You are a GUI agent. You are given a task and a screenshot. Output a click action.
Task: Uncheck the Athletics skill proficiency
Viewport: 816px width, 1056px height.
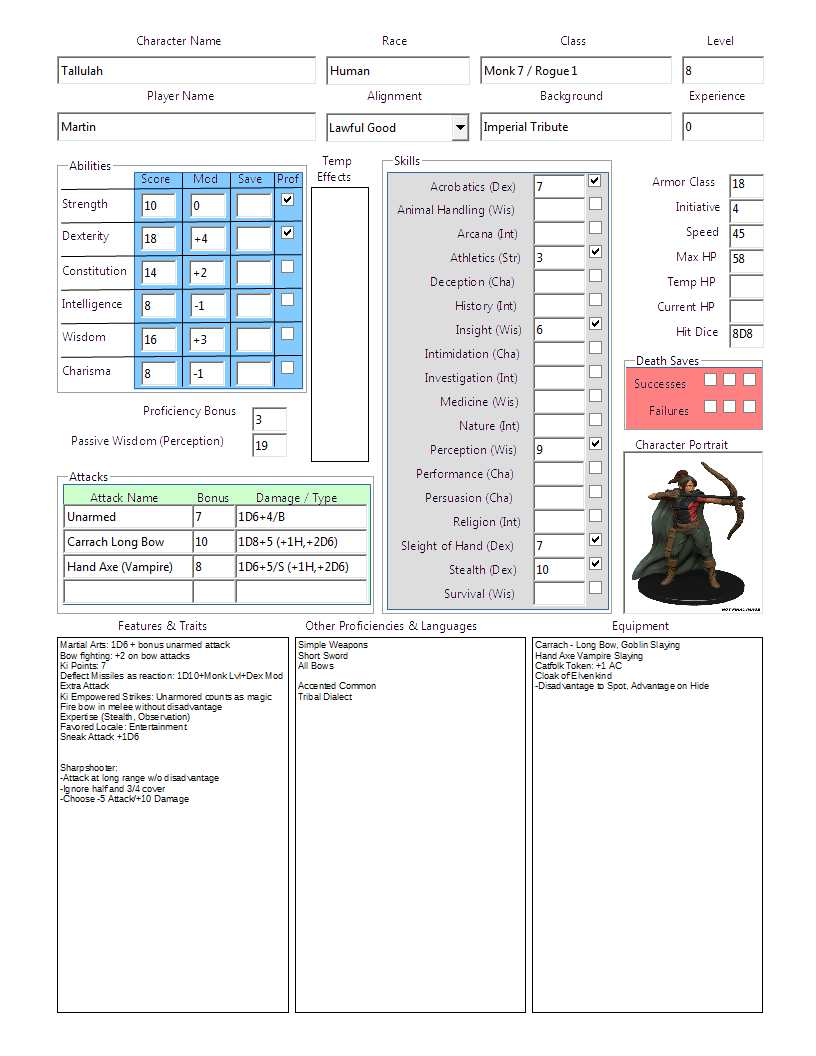point(595,251)
